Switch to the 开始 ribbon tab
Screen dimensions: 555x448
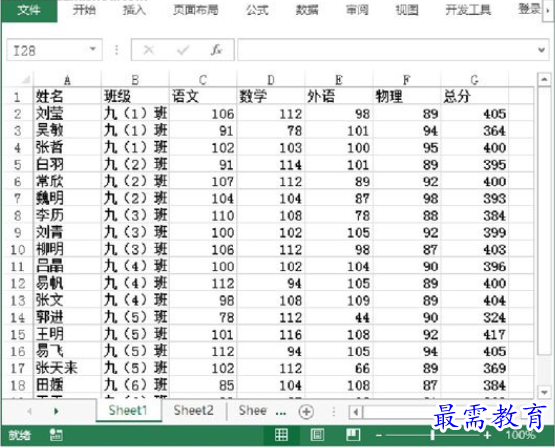pyautogui.click(x=84, y=10)
